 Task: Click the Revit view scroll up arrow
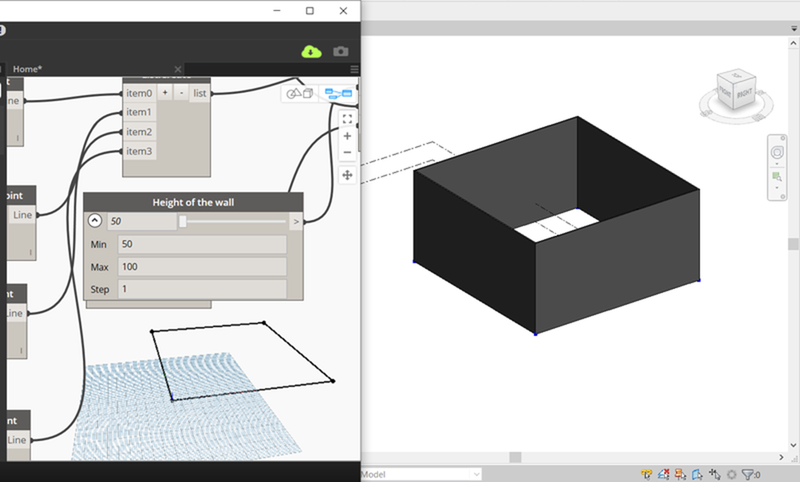[x=793, y=43]
